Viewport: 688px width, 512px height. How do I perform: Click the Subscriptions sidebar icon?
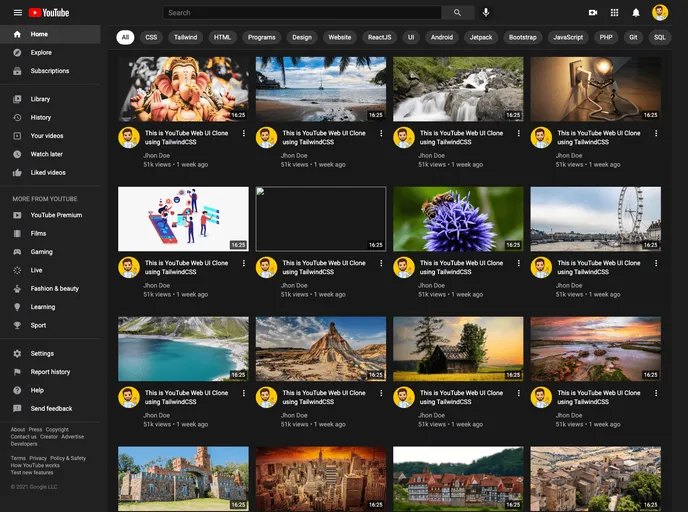click(x=17, y=71)
